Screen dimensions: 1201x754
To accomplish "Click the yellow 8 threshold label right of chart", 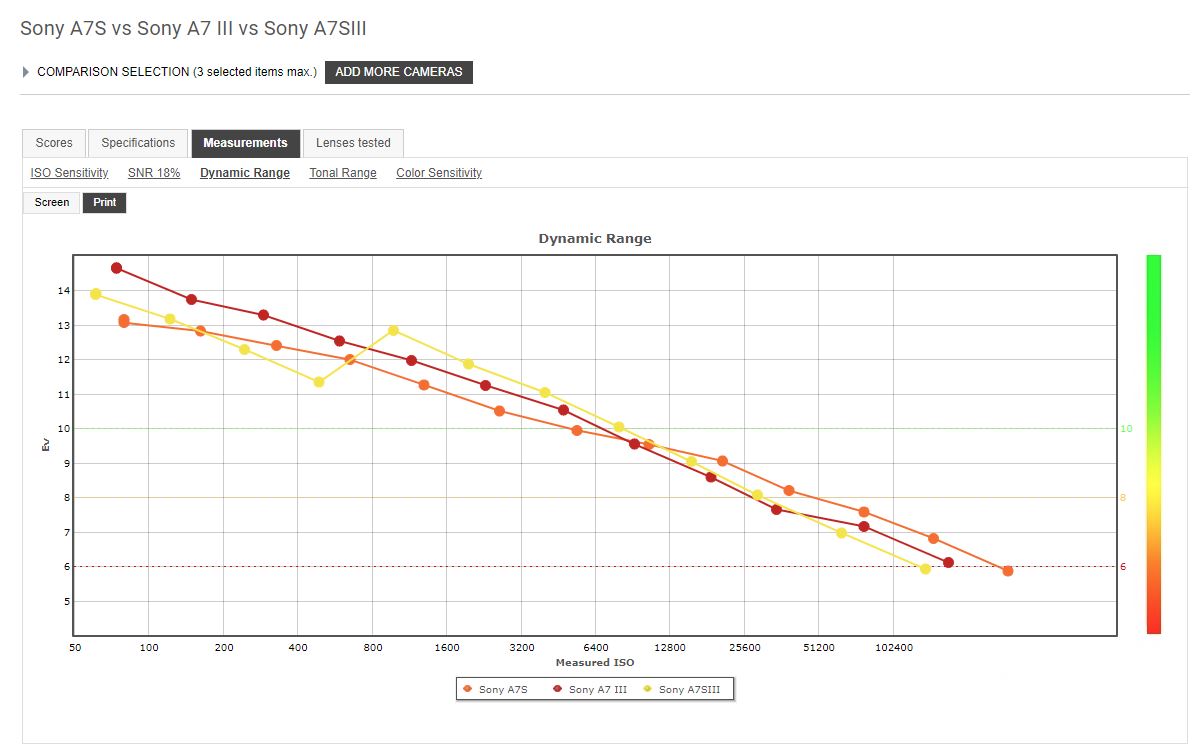I will click(1123, 498).
